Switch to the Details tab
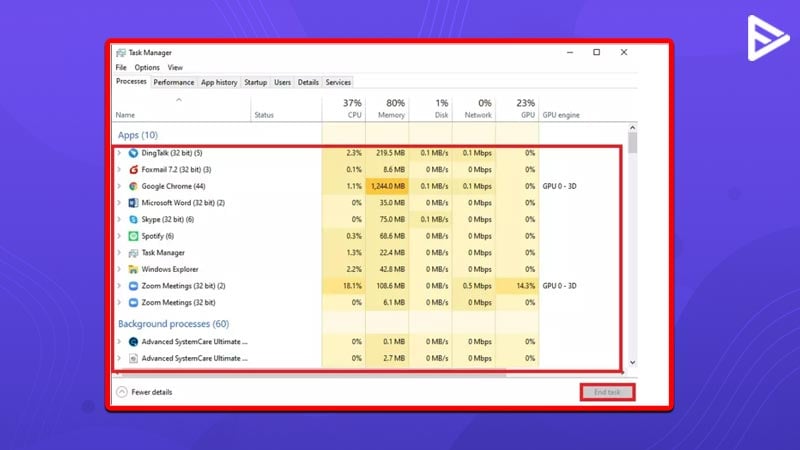Screen dimensions: 800x450 click(308, 82)
